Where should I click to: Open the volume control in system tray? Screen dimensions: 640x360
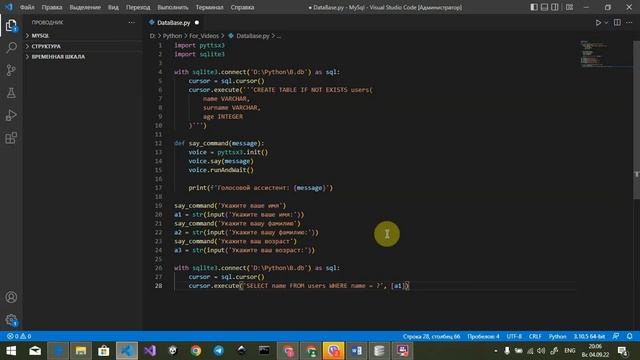(x=541, y=351)
